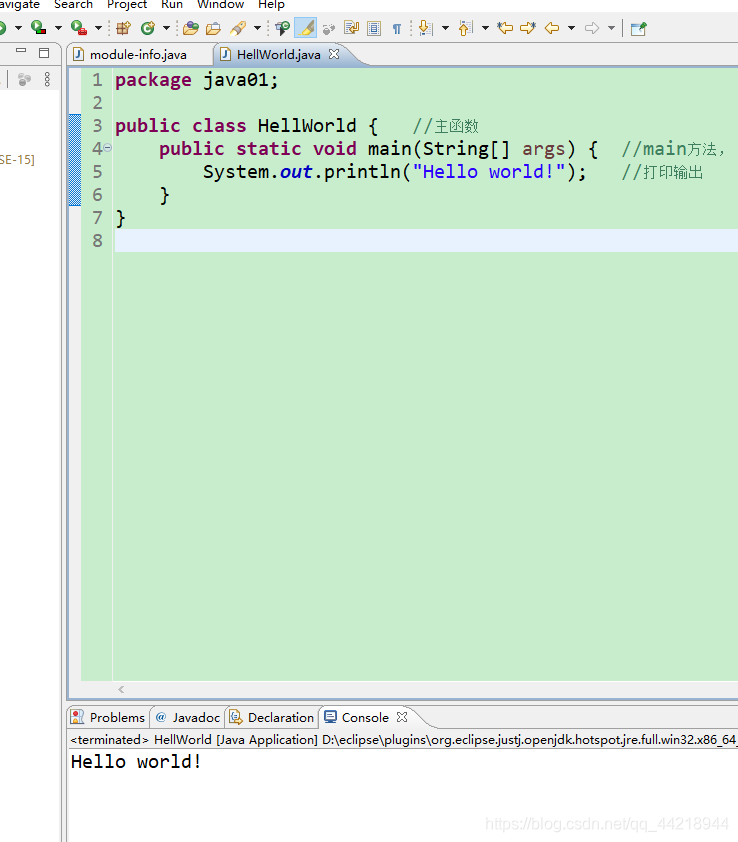This screenshot has width=738, height=842.
Task: Click the '//打印输出' comment on line 5
Action: click(662, 172)
